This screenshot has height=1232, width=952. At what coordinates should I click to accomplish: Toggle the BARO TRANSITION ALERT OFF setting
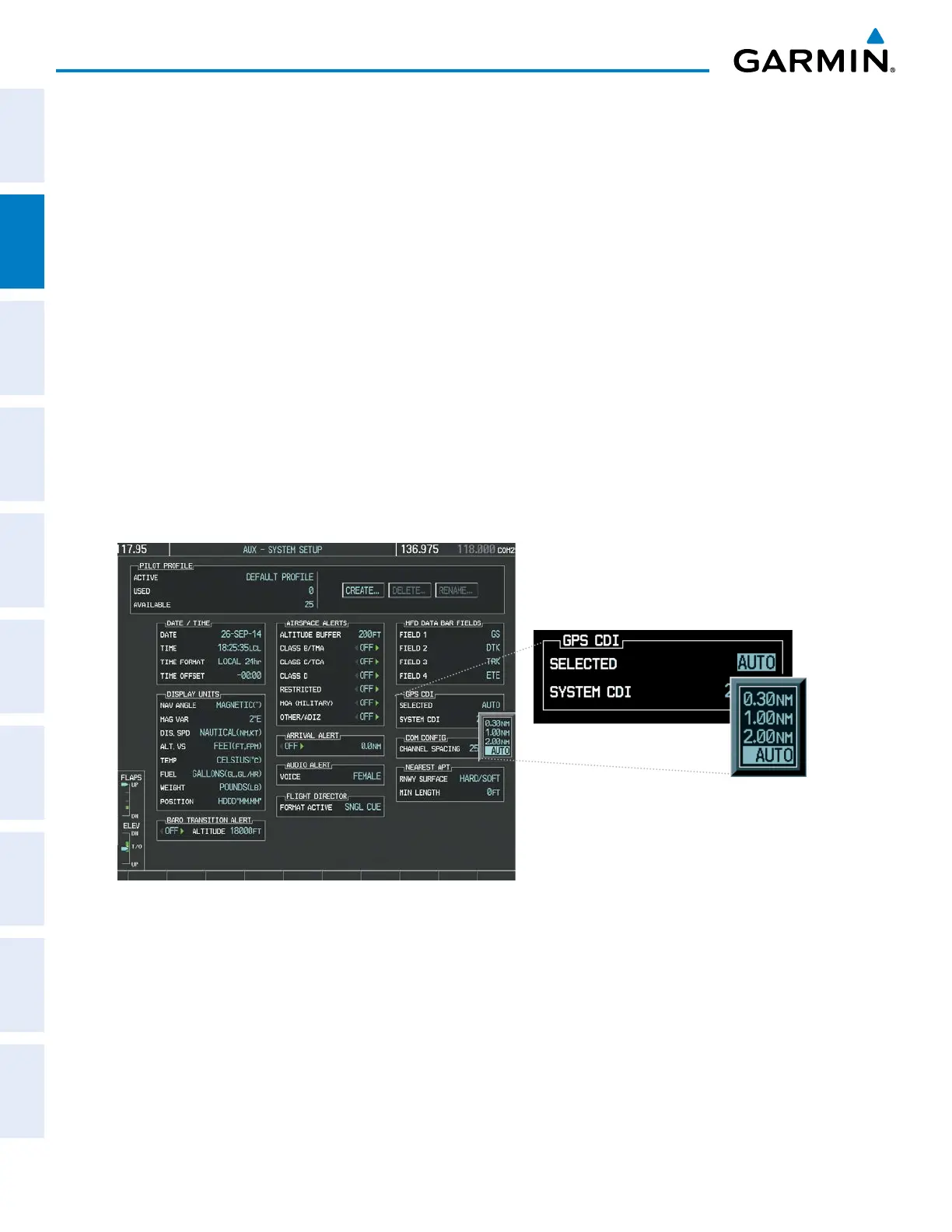click(x=173, y=831)
